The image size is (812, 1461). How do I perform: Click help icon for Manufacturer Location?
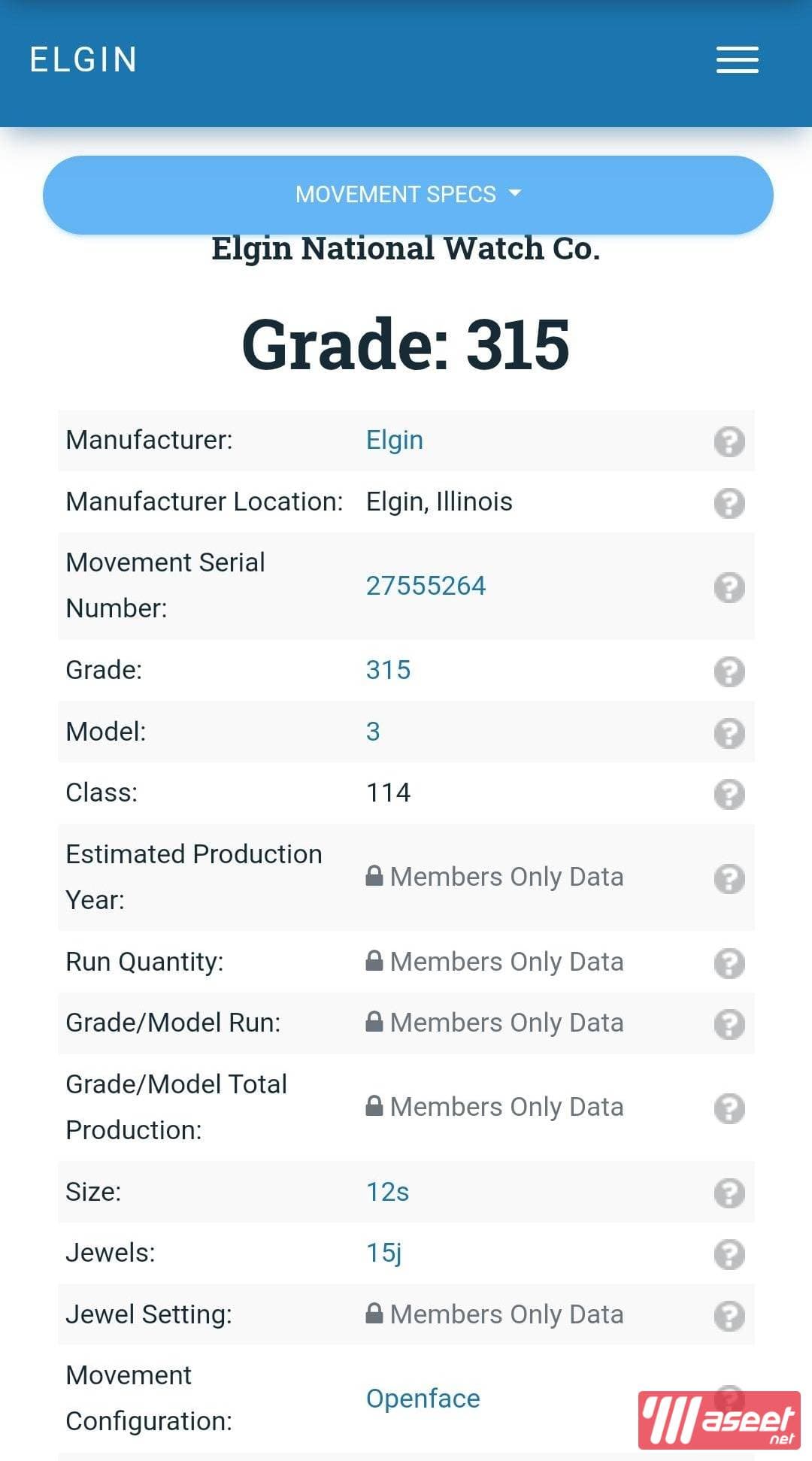[x=729, y=502]
